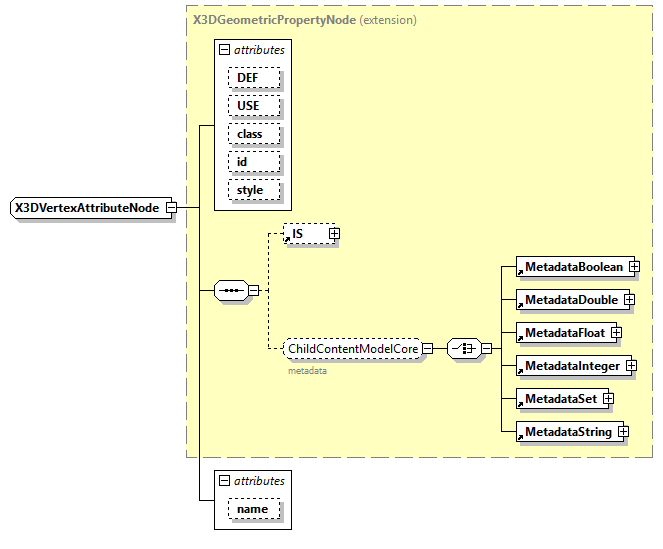This screenshot has height=549, width=663.
Task: Open the X3DGeometricPropertyNode extension title
Action: pyautogui.click(x=274, y=19)
